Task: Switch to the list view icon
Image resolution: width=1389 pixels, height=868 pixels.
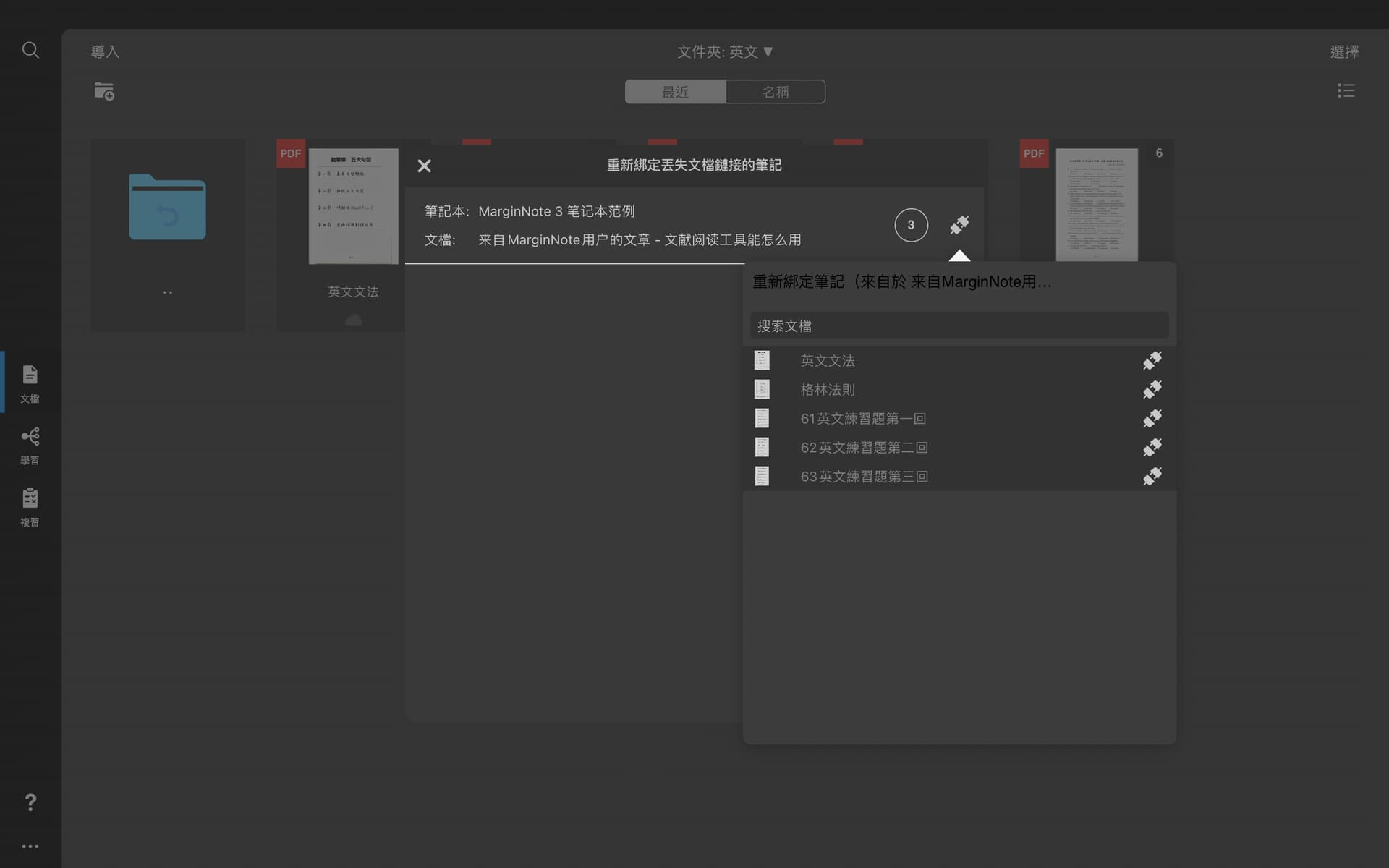Action: pyautogui.click(x=1346, y=90)
